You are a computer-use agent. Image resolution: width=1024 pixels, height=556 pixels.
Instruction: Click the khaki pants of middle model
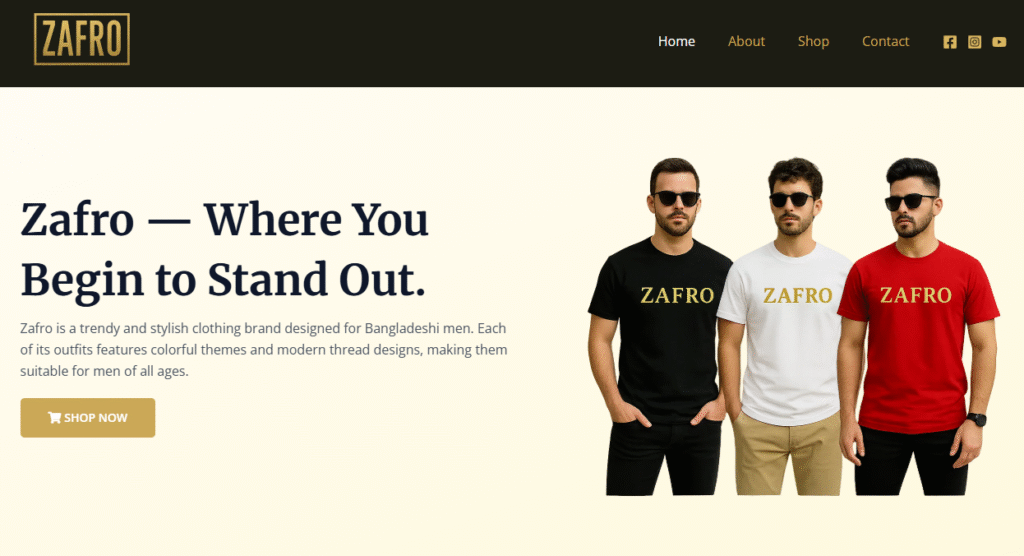pyautogui.click(x=787, y=454)
